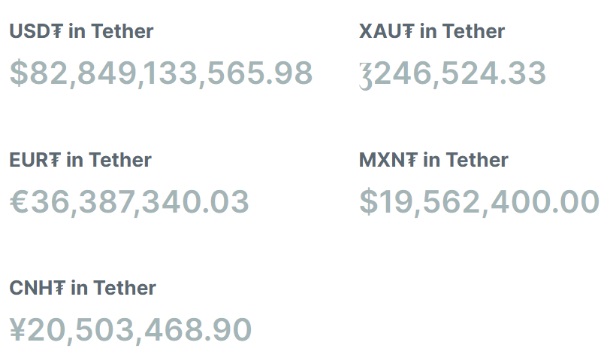610x362 pixels.
Task: Click the ₮ symbol in CNH₮ label
Action: [x=60, y=289]
